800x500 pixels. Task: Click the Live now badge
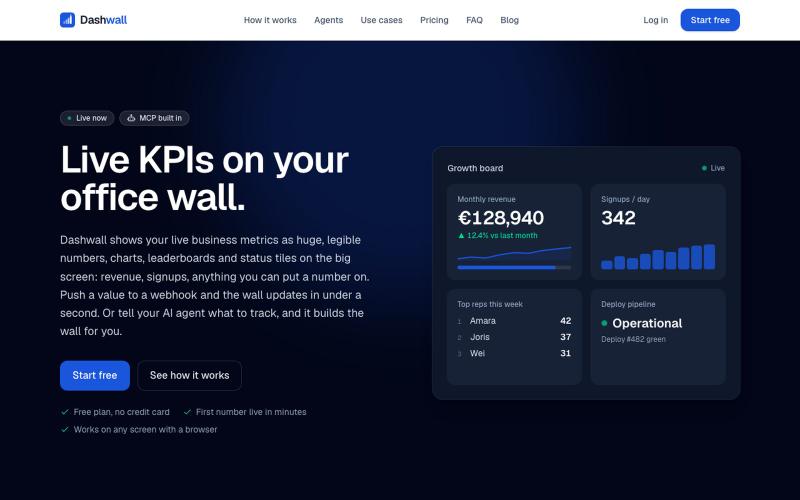click(x=87, y=118)
